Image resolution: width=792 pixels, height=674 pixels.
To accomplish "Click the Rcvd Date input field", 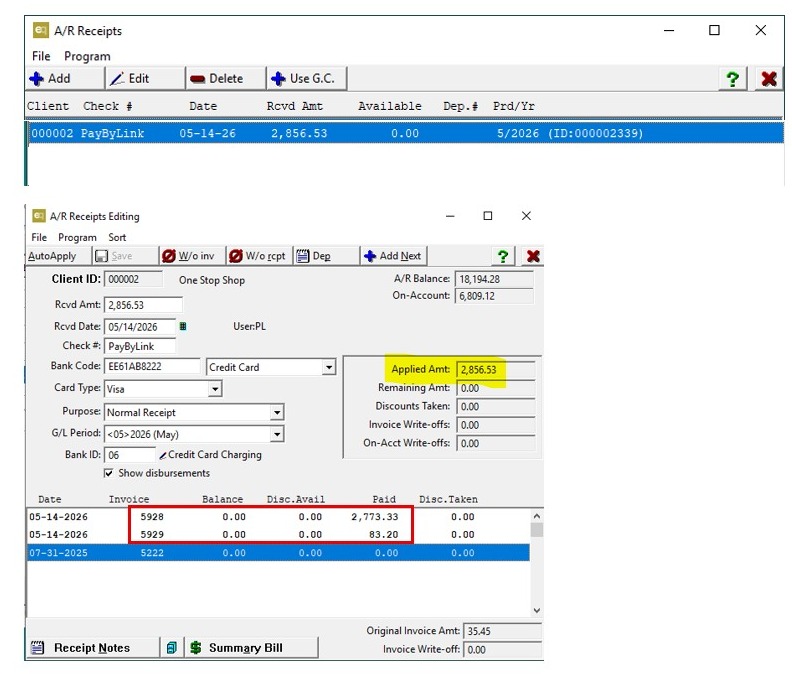I will [140, 327].
